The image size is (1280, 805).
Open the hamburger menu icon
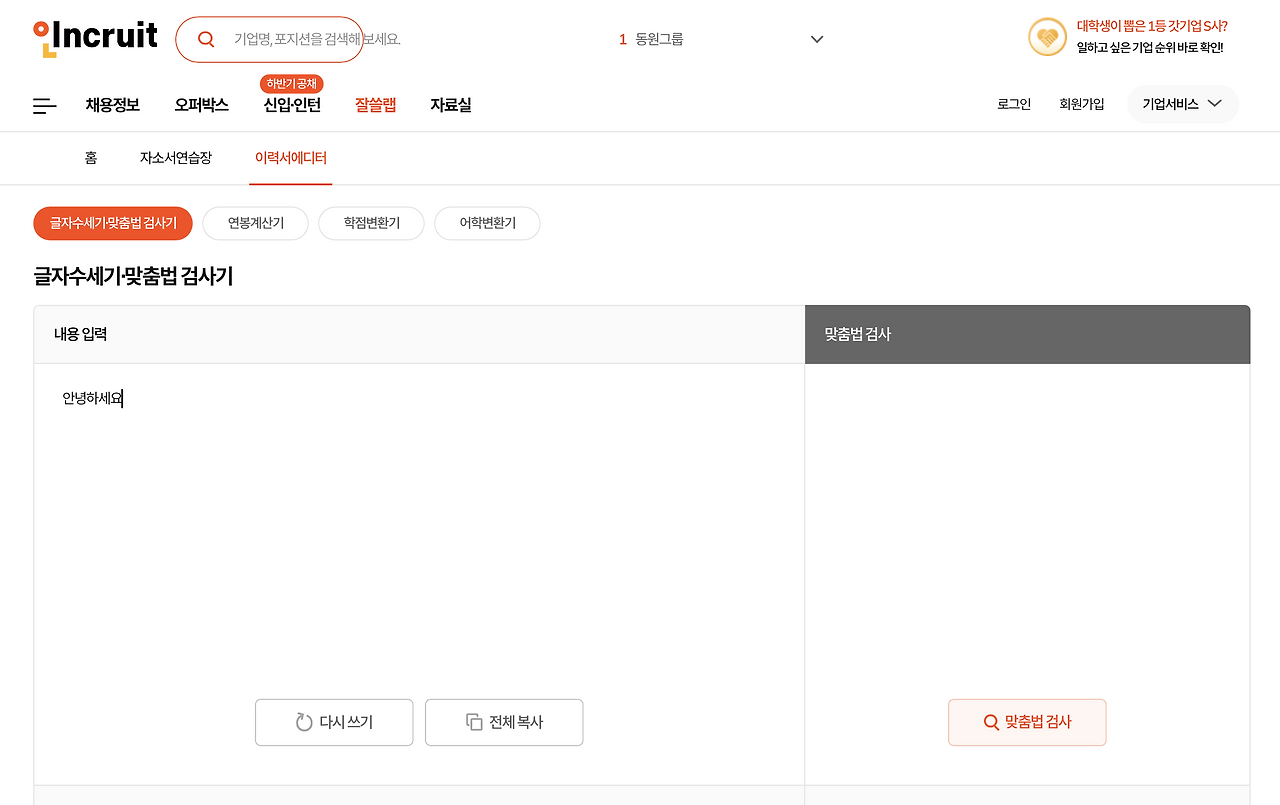point(45,105)
